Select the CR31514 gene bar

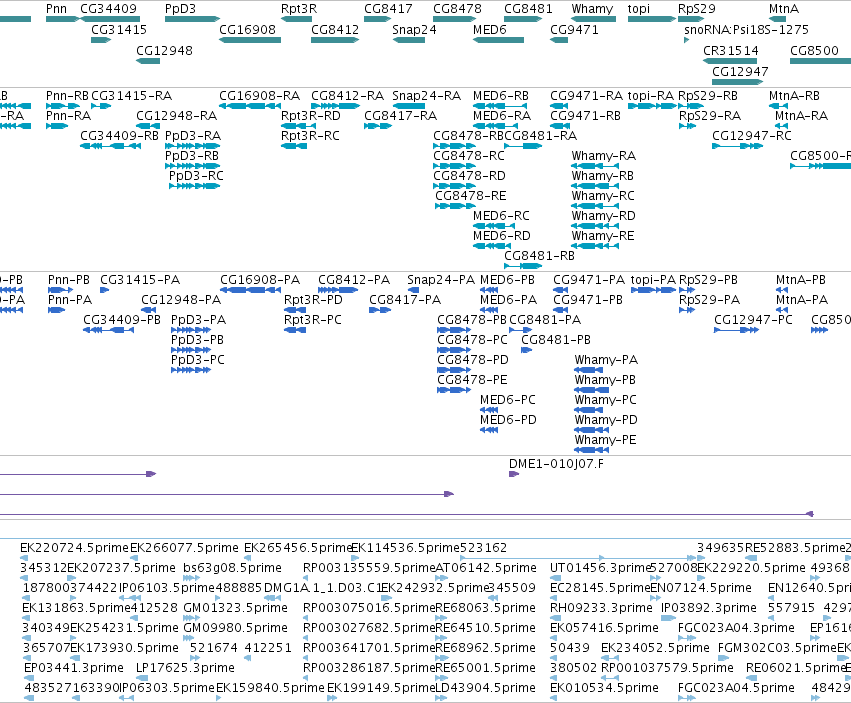(x=730, y=61)
